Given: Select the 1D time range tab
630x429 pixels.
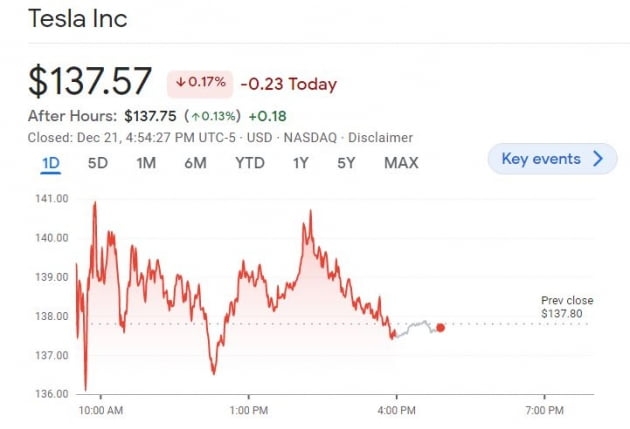Looking at the screenshot, I should tap(50, 162).
